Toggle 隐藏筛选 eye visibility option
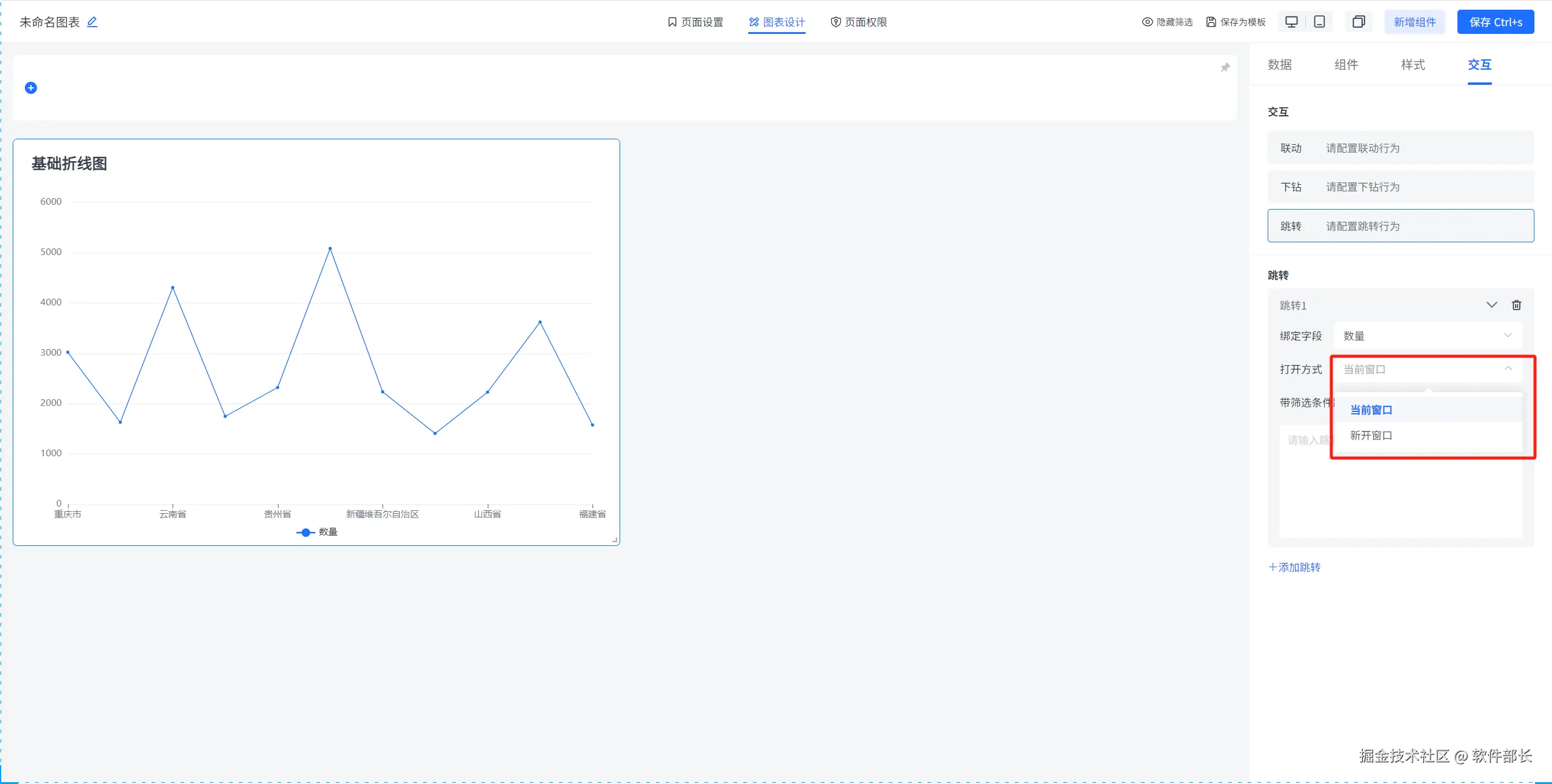1552x784 pixels. (1167, 22)
